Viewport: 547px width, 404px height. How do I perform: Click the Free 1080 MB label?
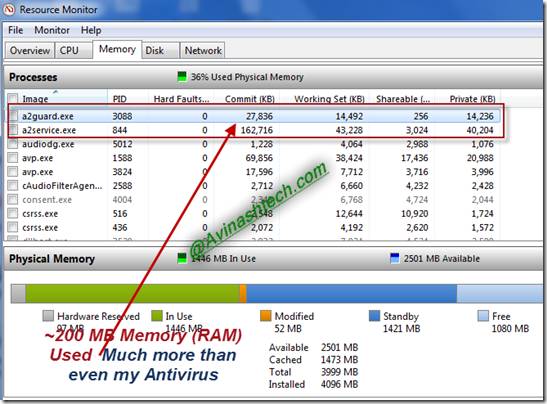pos(510,322)
